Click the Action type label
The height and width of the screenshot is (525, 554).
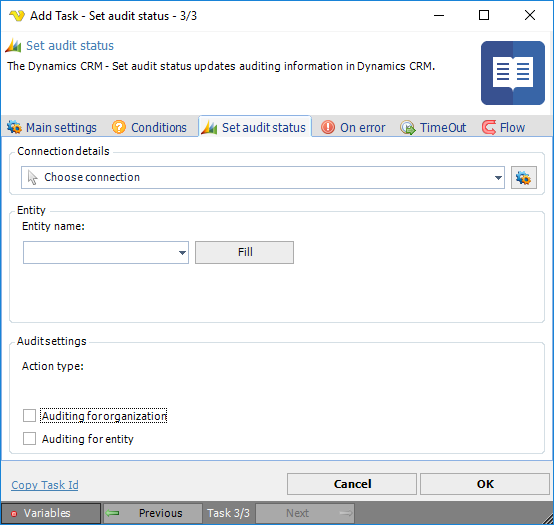click(53, 366)
